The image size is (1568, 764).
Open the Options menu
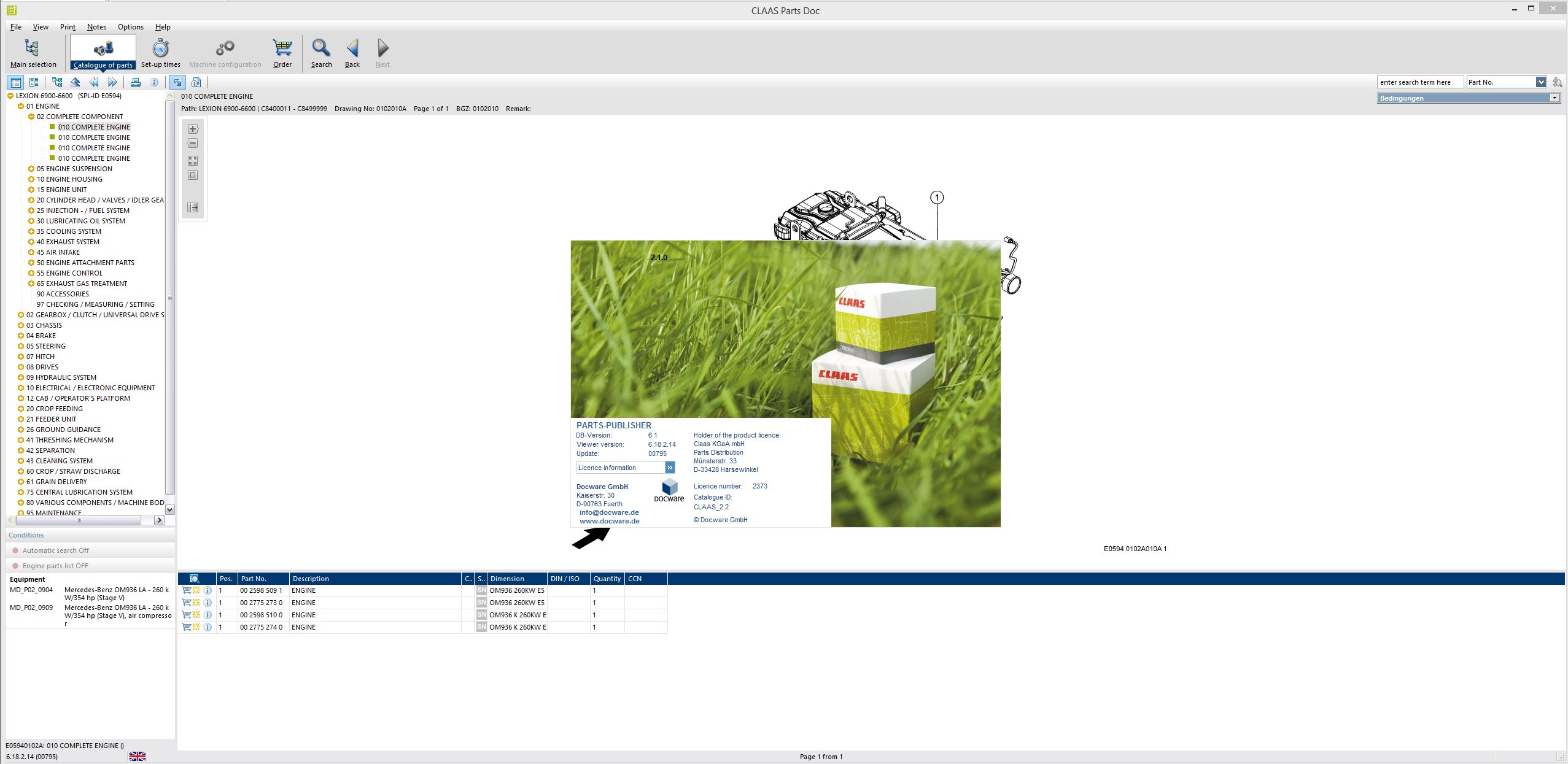tap(131, 27)
